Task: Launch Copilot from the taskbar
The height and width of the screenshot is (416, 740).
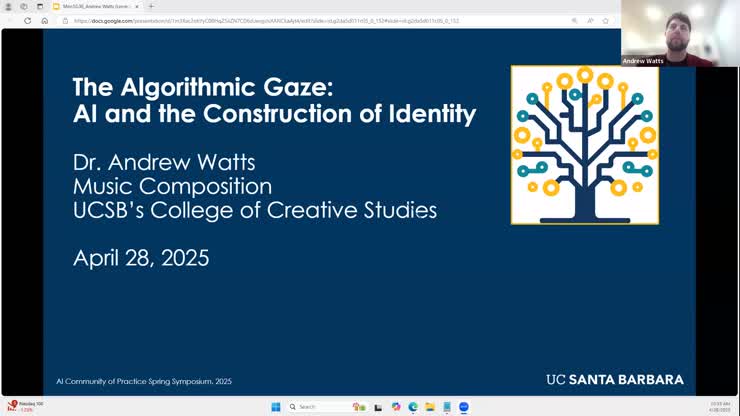Action: [396, 407]
